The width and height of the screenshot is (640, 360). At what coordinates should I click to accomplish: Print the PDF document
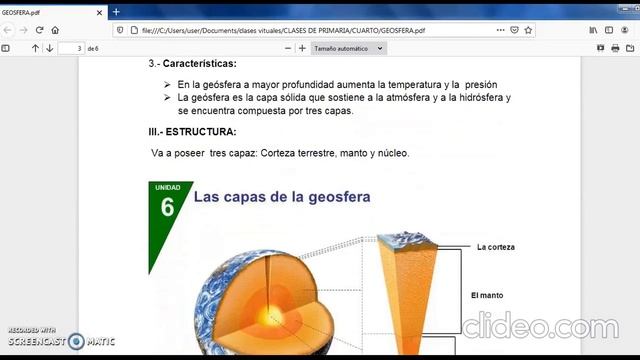click(x=615, y=49)
